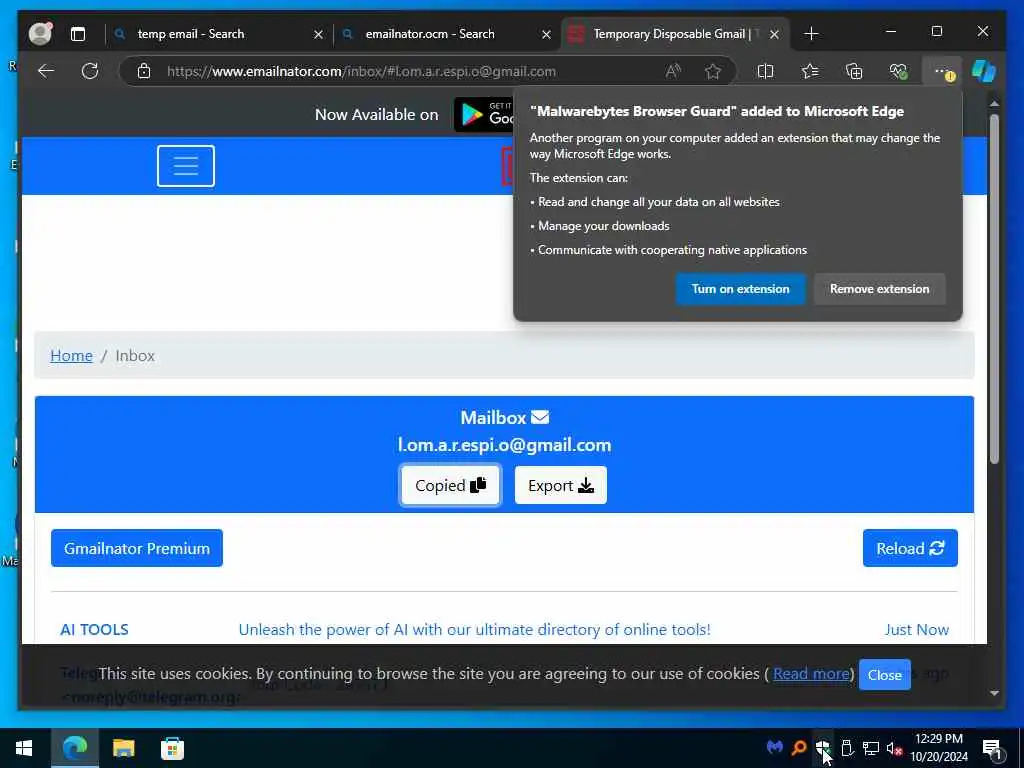Screen dimensions: 1024x768
Task: Click the Copied email button
Action: (451, 485)
